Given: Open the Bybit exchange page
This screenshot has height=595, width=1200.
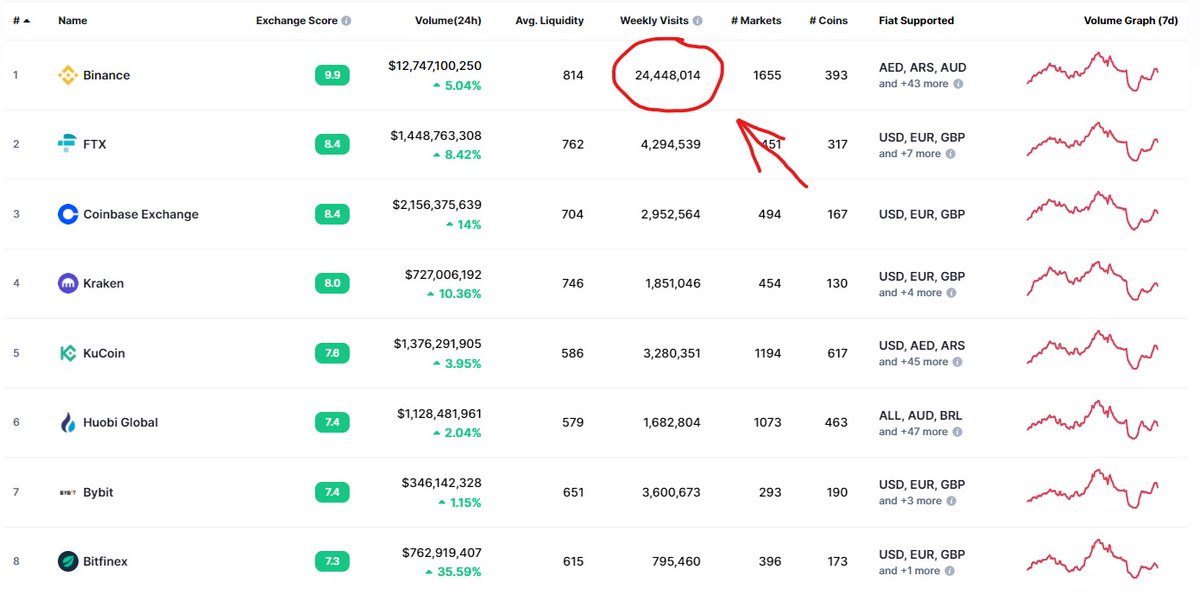Looking at the screenshot, I should 100,492.
